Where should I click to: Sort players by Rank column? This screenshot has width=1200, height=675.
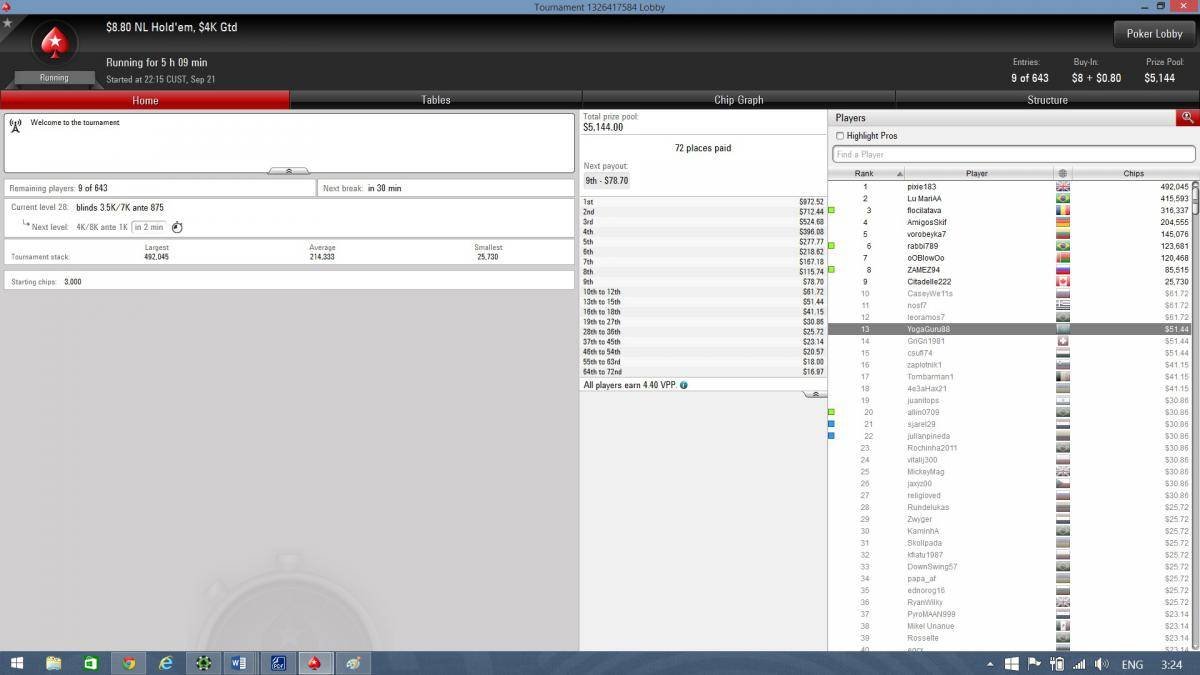click(866, 174)
